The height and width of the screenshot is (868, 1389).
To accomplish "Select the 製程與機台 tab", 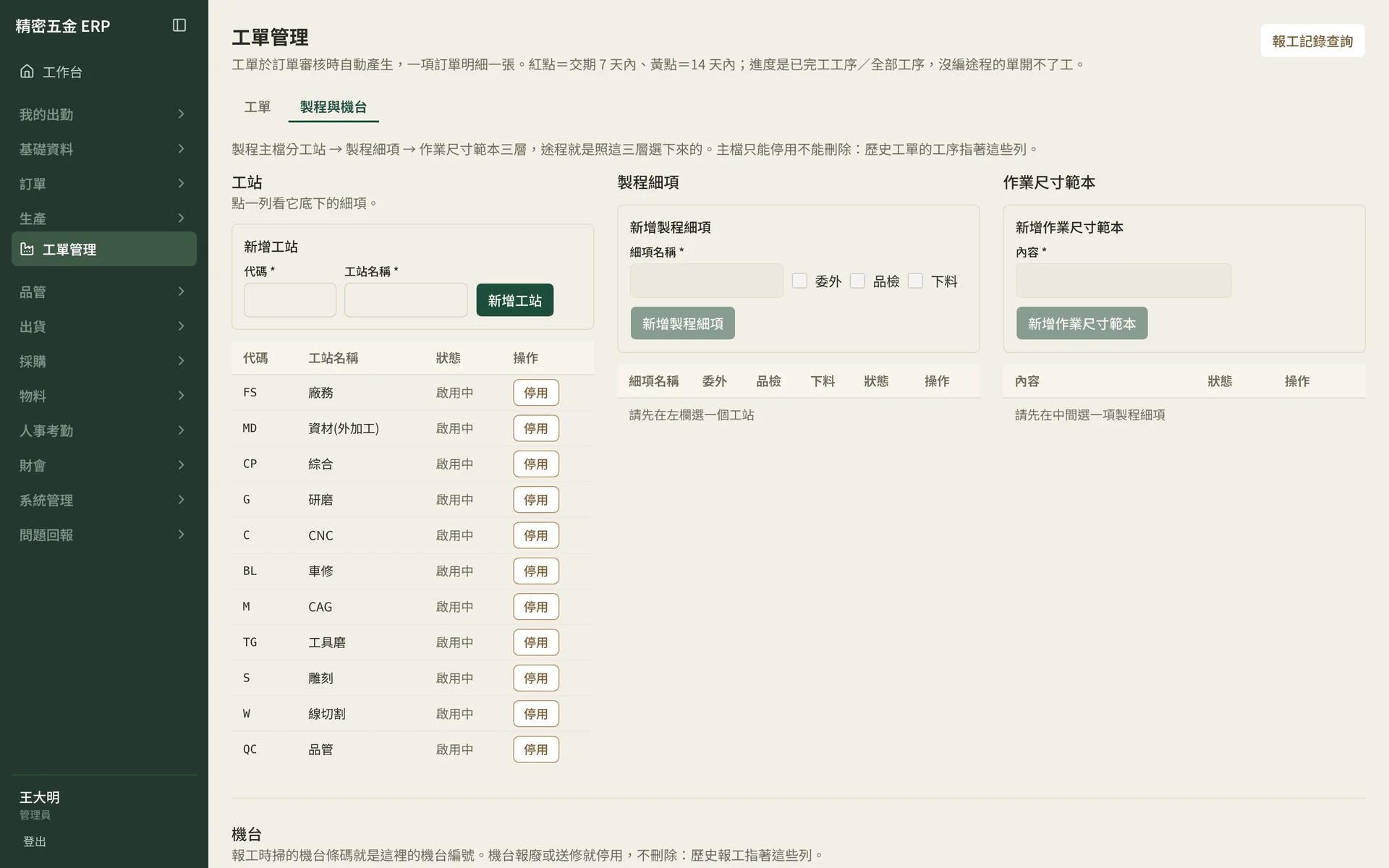I will pyautogui.click(x=334, y=107).
